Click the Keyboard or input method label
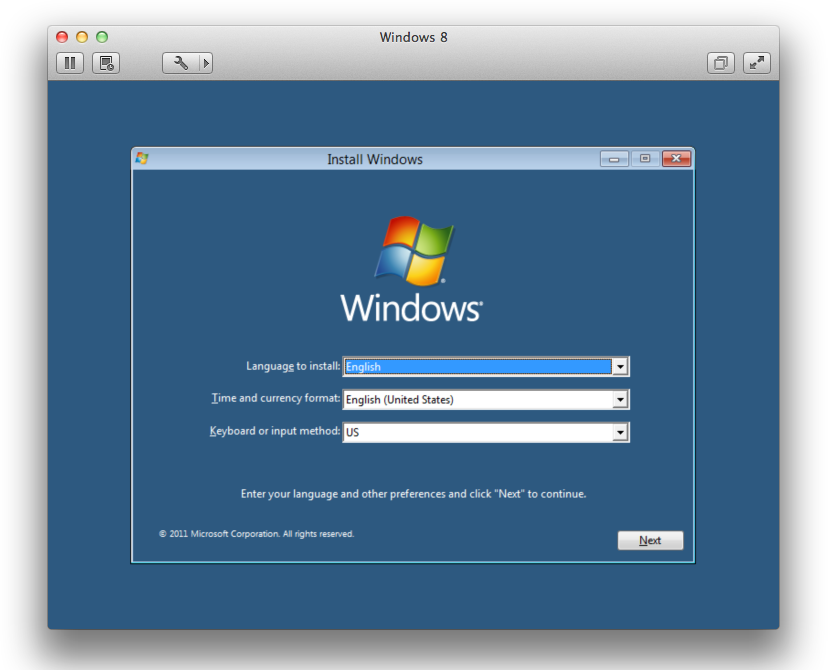Screen dimensions: 830x670 coord(275,431)
